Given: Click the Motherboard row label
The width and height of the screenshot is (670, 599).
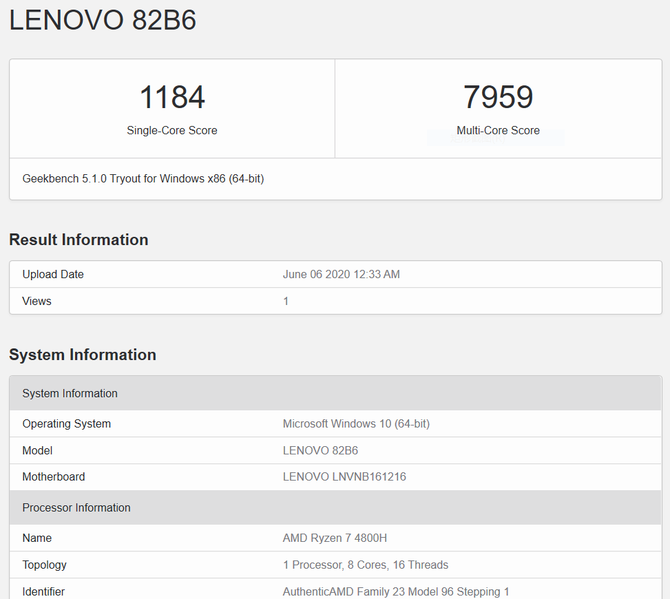Looking at the screenshot, I should 54,477.
